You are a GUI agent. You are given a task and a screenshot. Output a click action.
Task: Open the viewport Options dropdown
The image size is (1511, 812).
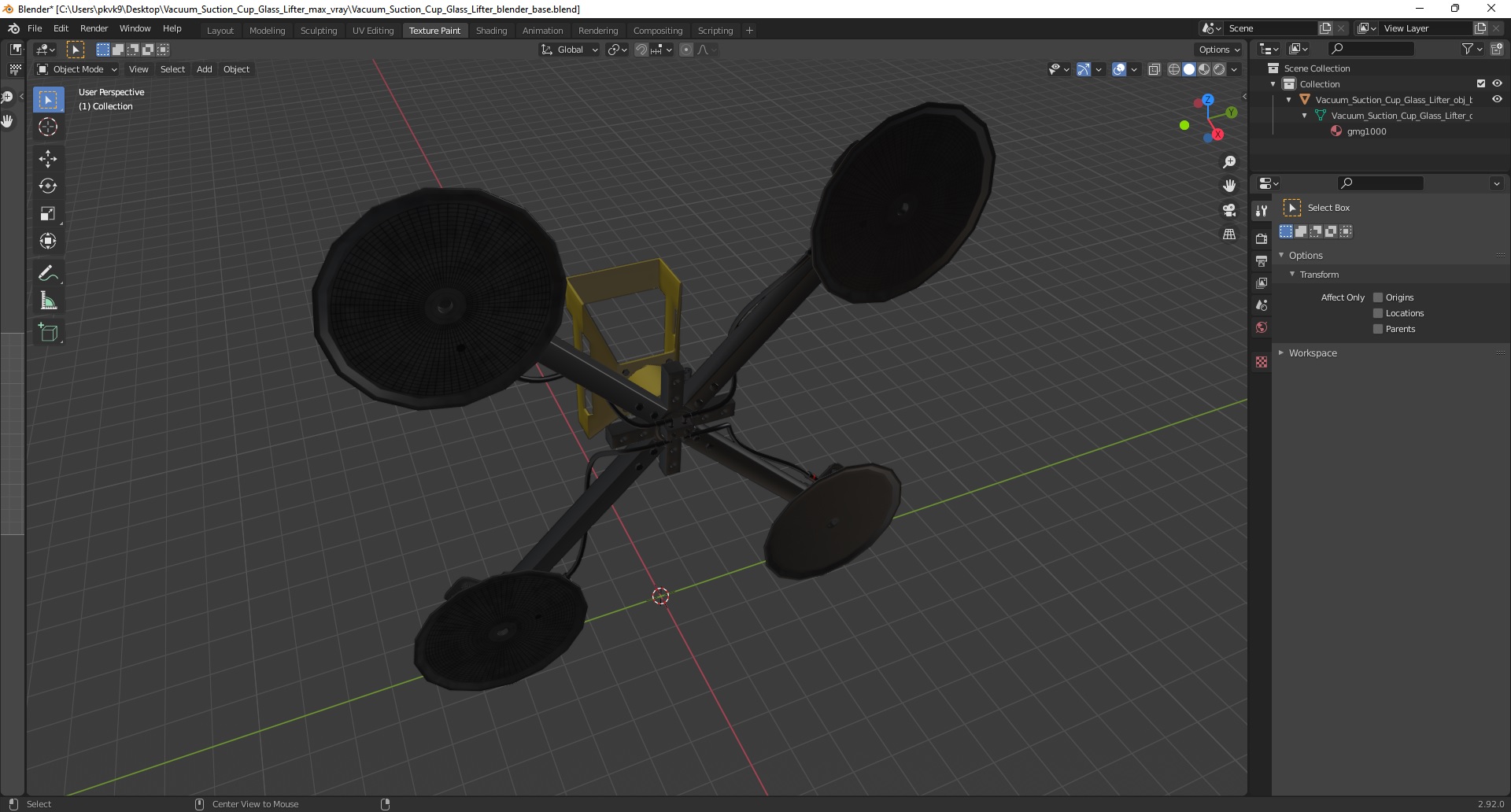click(x=1219, y=50)
